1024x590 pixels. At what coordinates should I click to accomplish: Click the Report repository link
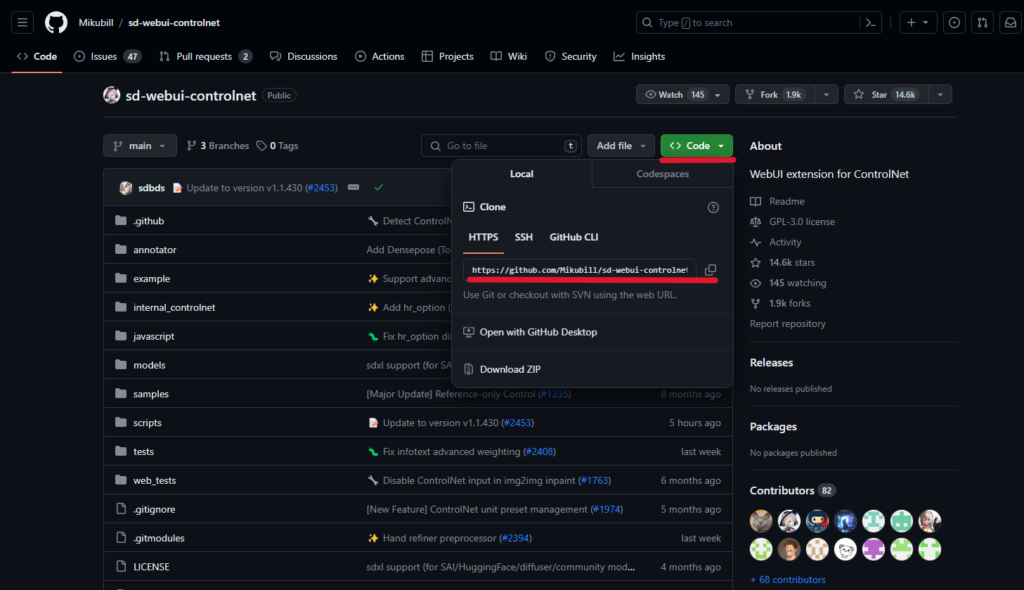pyautogui.click(x=788, y=323)
